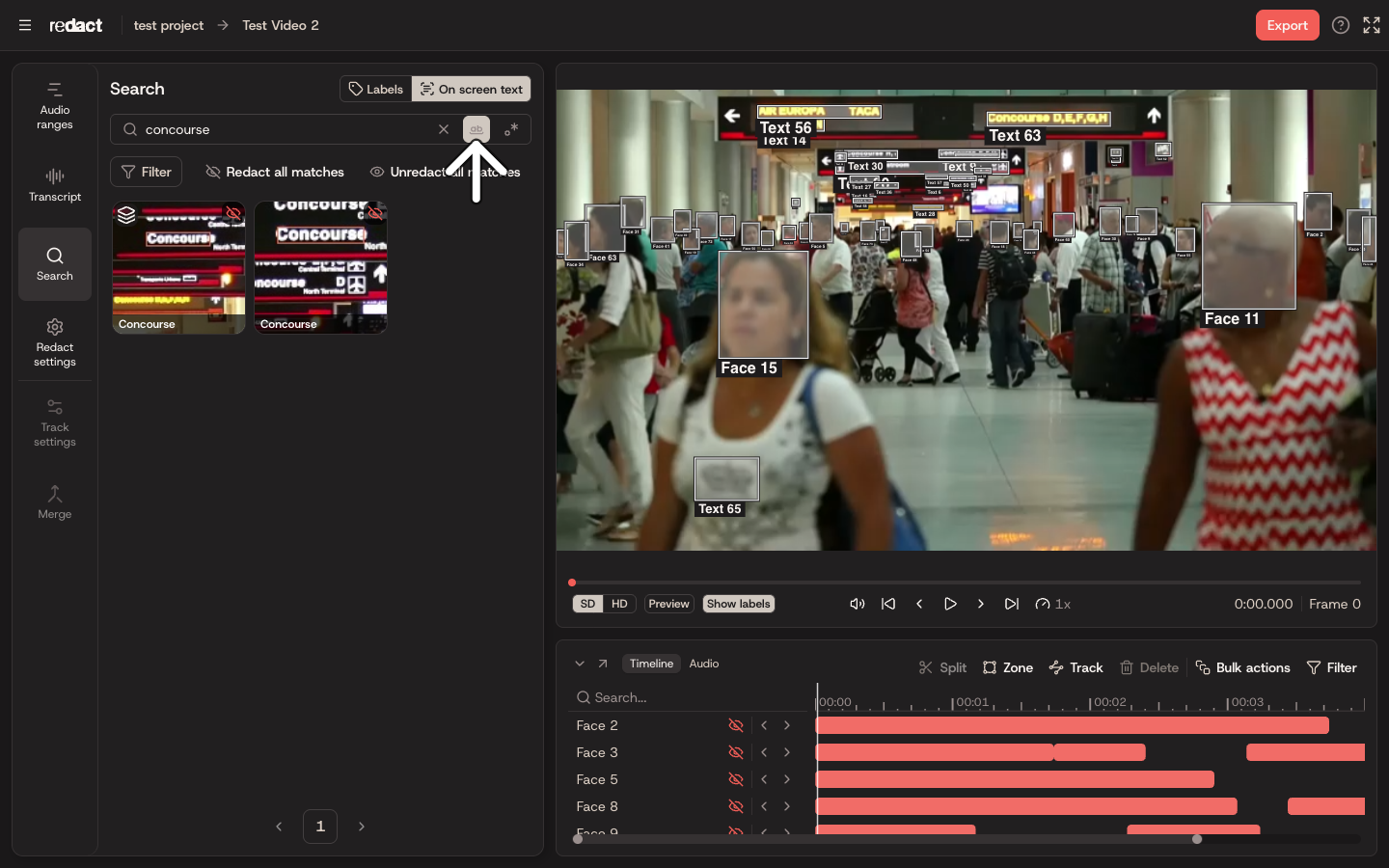This screenshot has width=1389, height=868.
Task: Play the video
Action: 950,604
